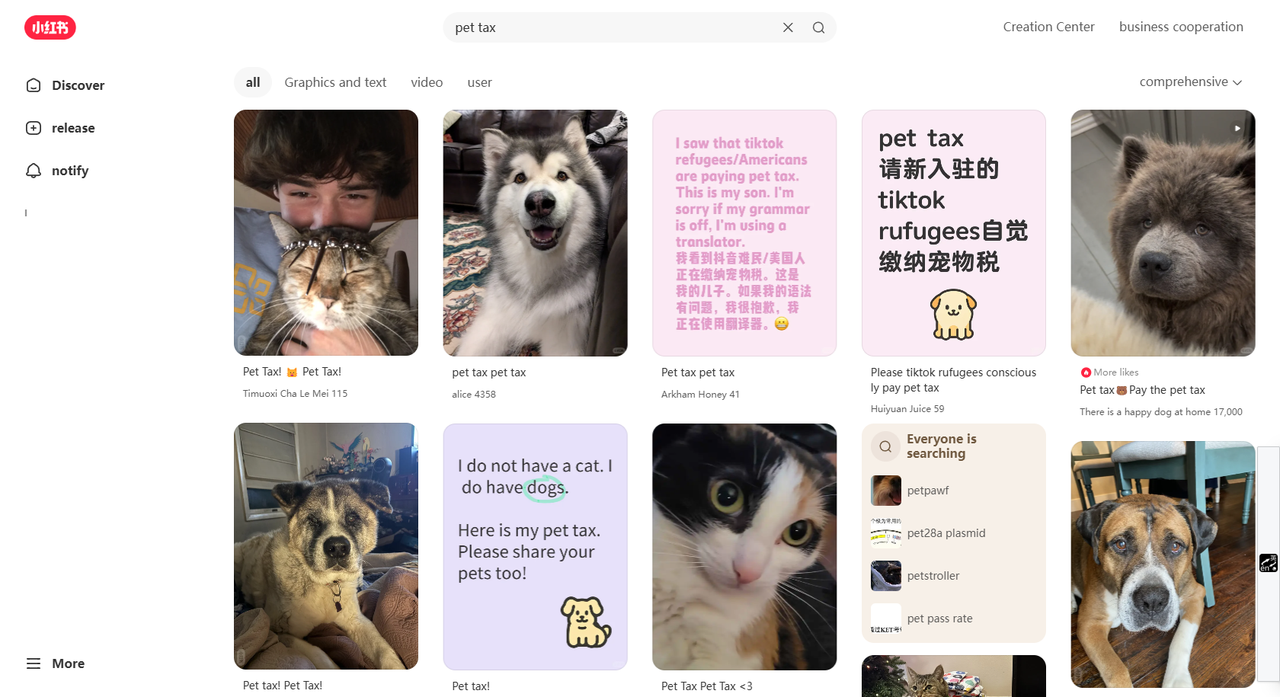Open the cat by Christmas tree thumbnail
Image resolution: width=1280 pixels, height=697 pixels.
[954, 676]
